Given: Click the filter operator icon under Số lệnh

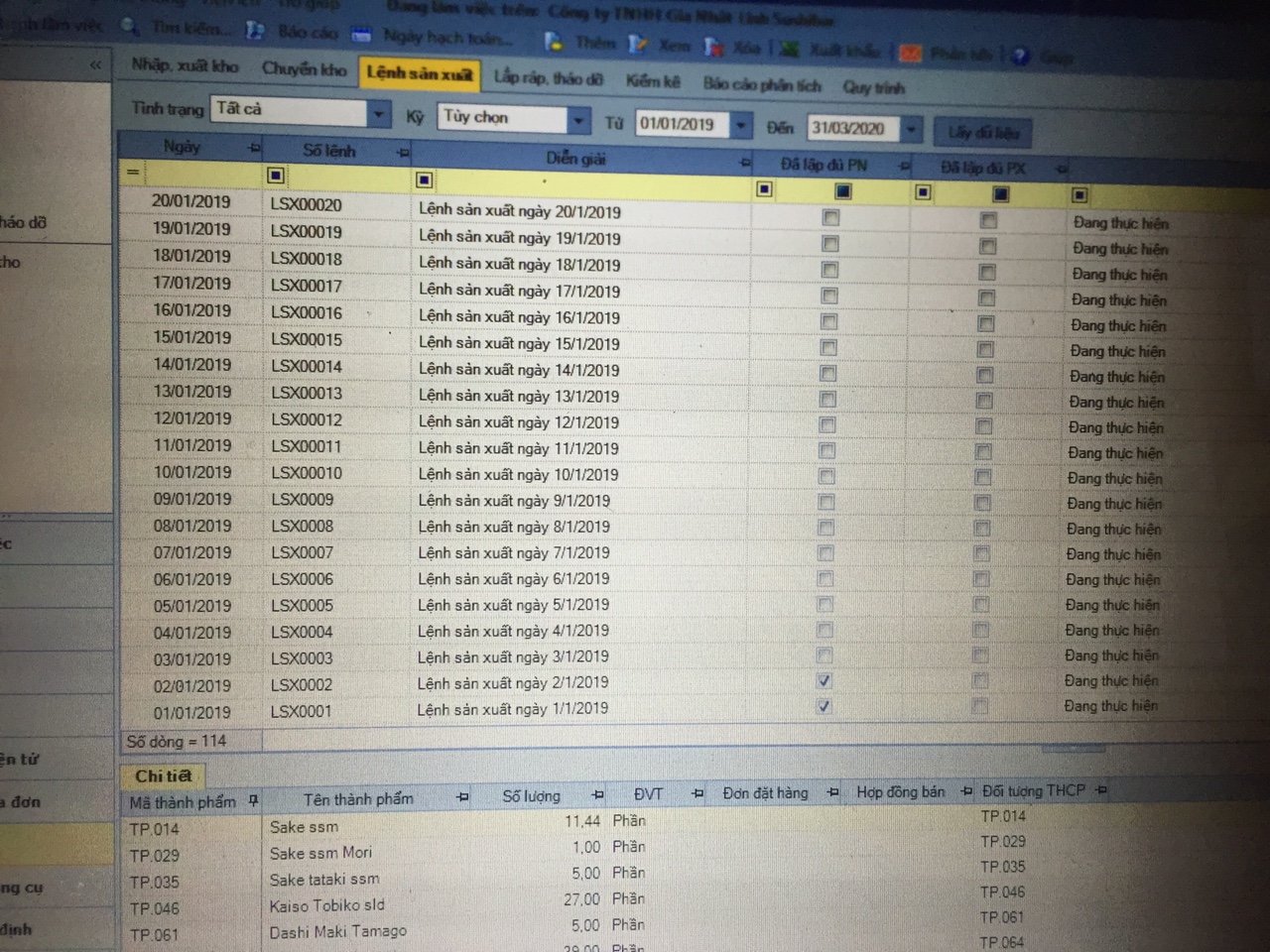Looking at the screenshot, I should point(276,176).
